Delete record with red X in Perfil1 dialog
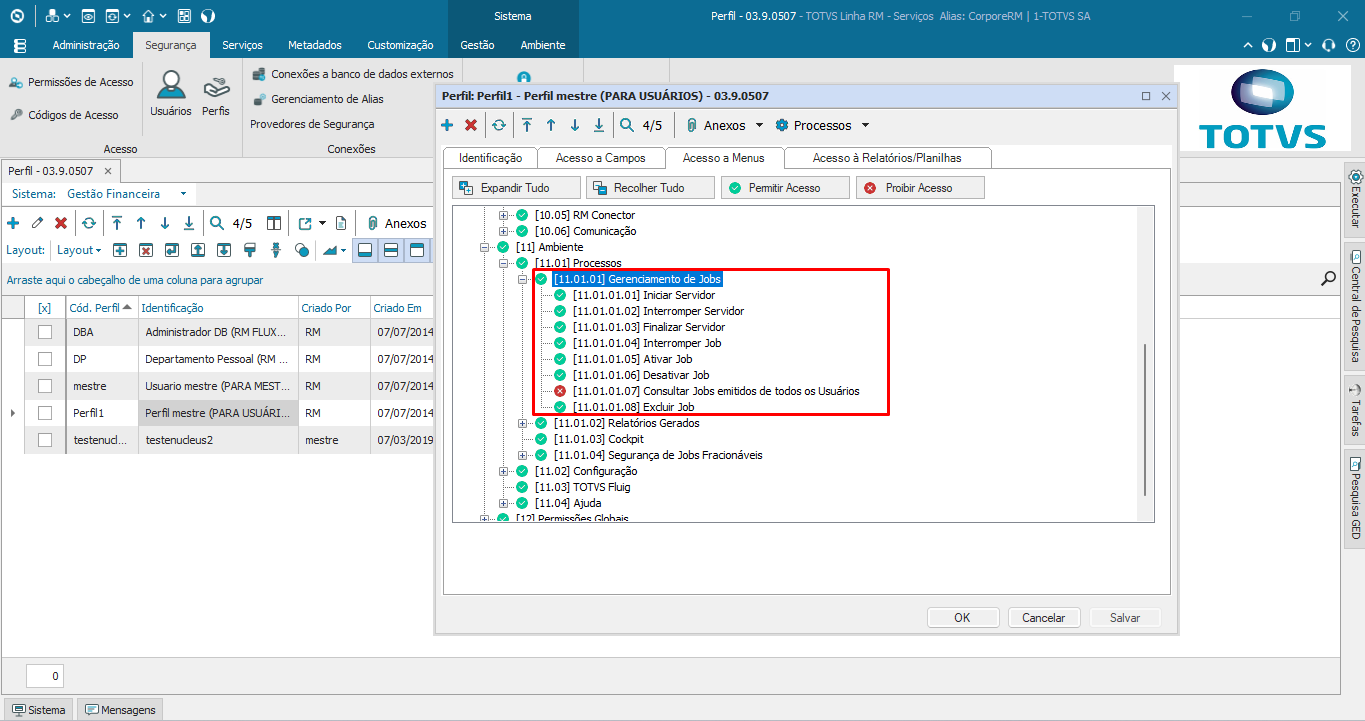Image resolution: width=1365 pixels, height=721 pixels. tap(471, 125)
